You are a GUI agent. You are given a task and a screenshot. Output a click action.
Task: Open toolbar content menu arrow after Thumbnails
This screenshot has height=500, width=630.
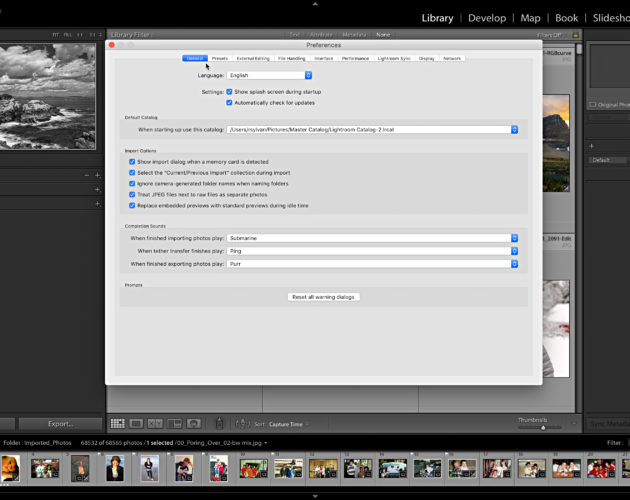coord(574,423)
